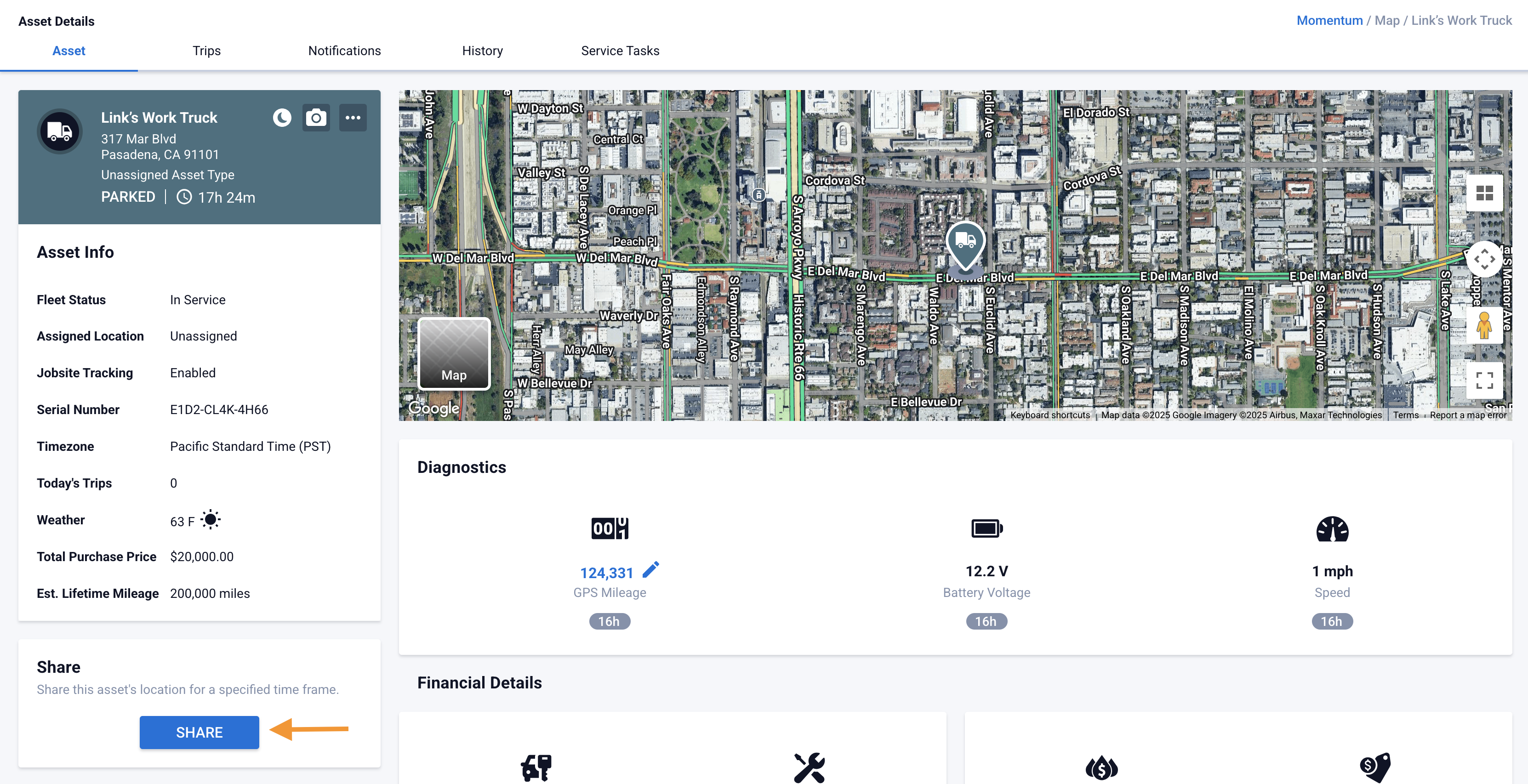Click the 124,331 GPS mileage value
The image size is (1528, 784).
[x=606, y=573]
